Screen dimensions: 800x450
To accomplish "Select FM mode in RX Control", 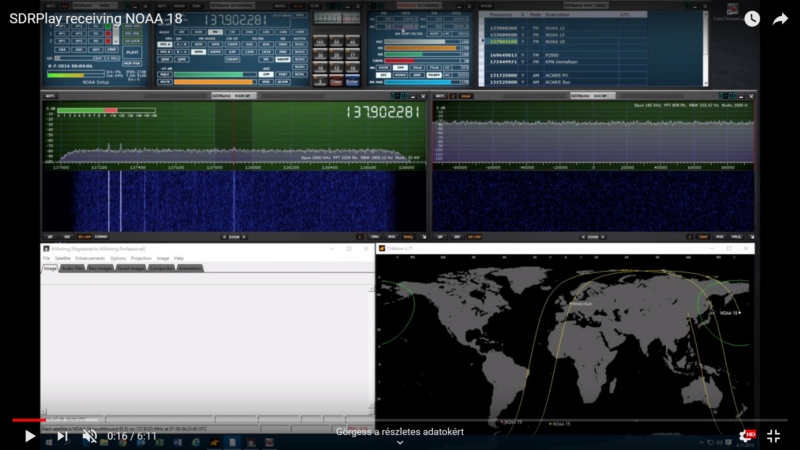I will pos(215,32).
